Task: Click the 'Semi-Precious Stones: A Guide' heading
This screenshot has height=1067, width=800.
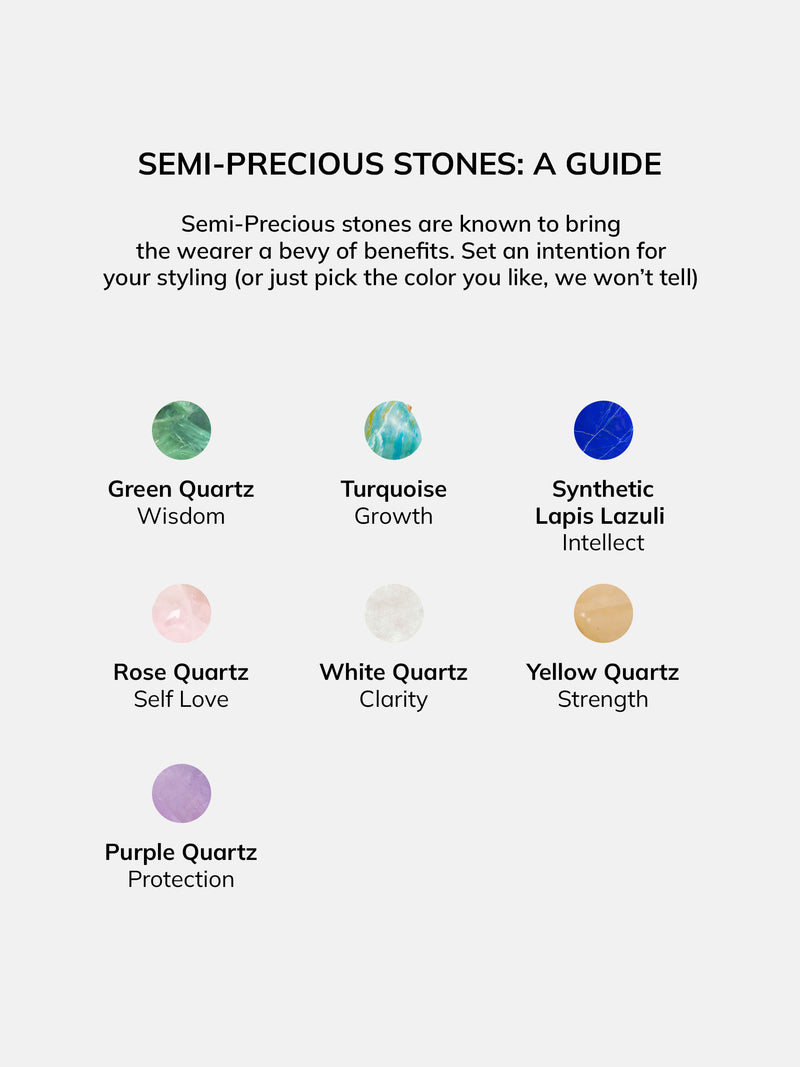Action: tap(400, 164)
